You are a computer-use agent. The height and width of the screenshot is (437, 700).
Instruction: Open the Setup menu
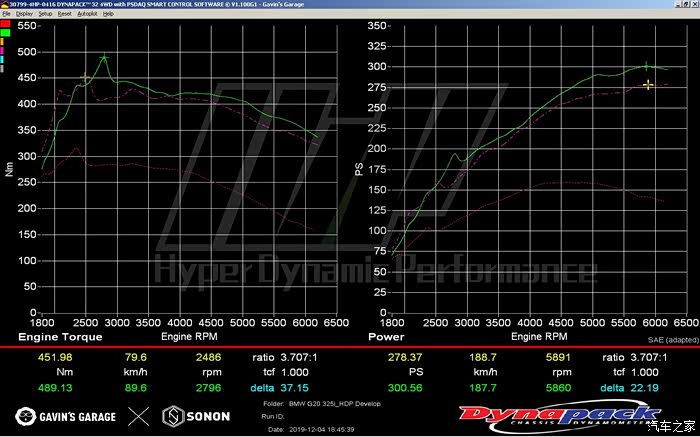45,14
